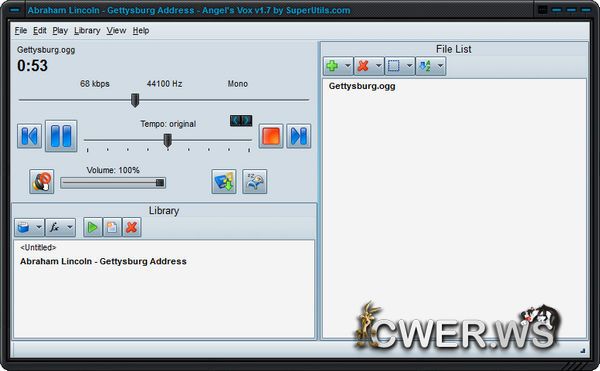Click the Volume: 100% label

coord(113,170)
